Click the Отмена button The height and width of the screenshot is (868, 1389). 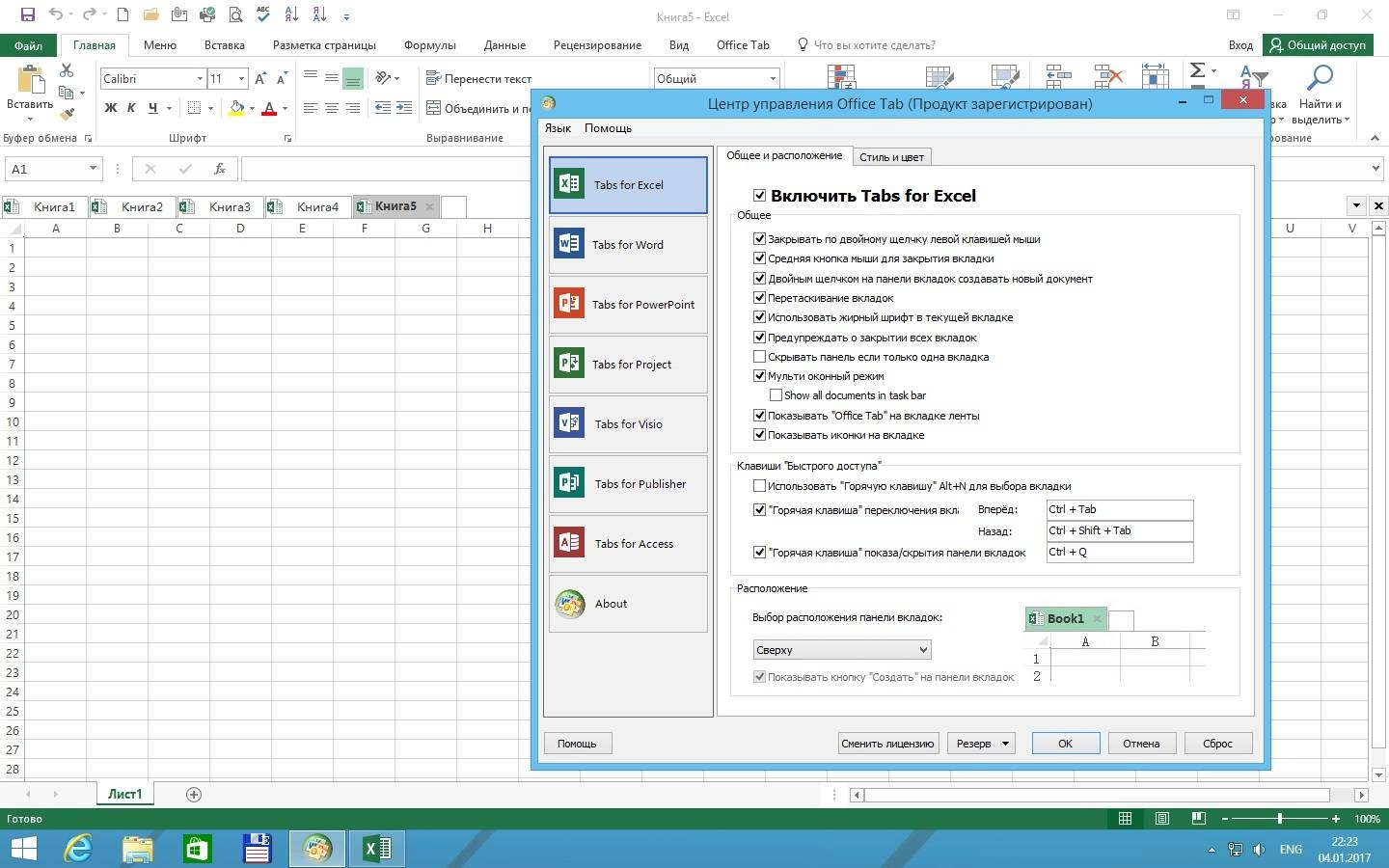pyautogui.click(x=1141, y=744)
